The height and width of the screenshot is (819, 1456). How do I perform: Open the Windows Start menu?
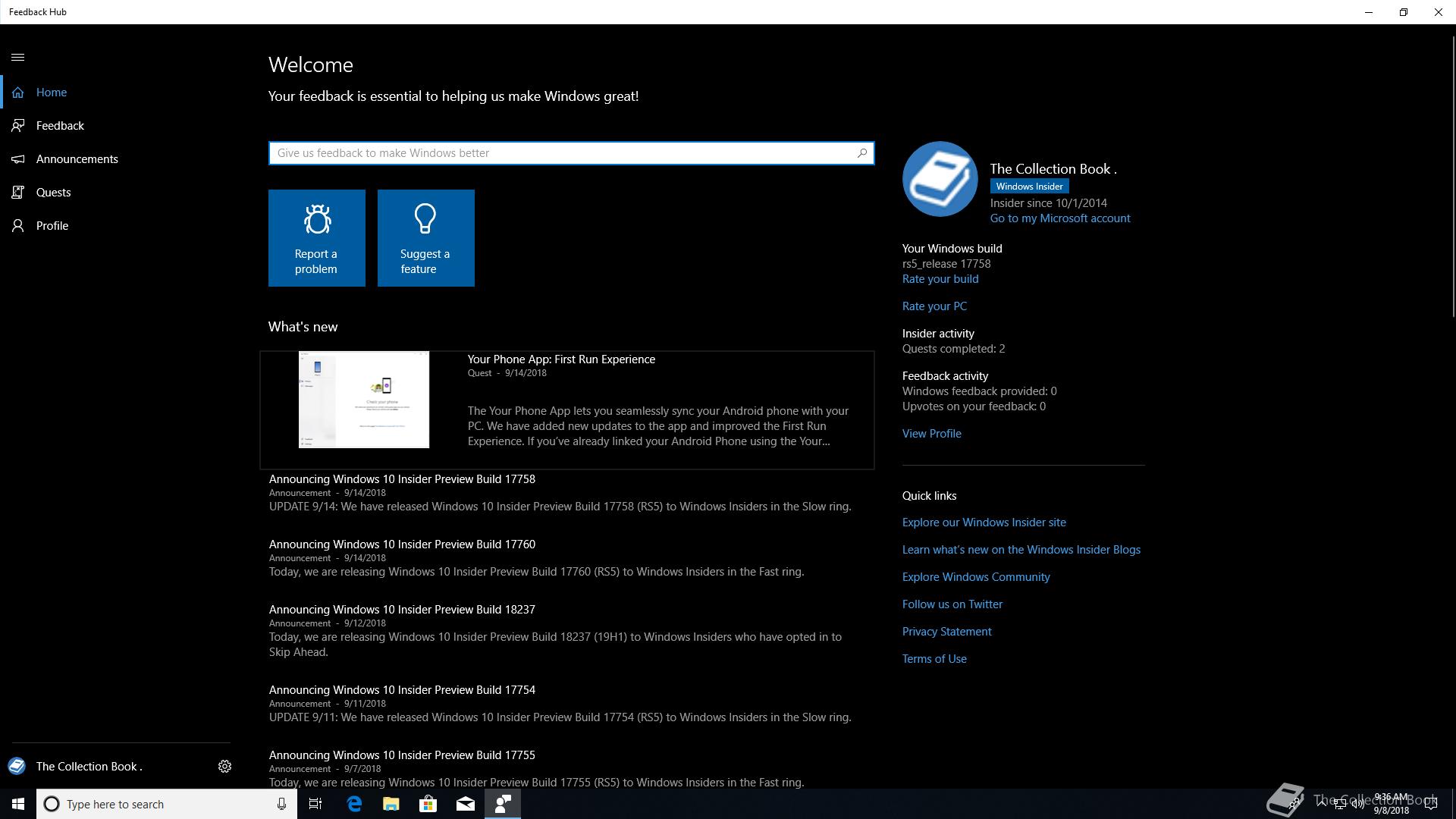coord(18,804)
